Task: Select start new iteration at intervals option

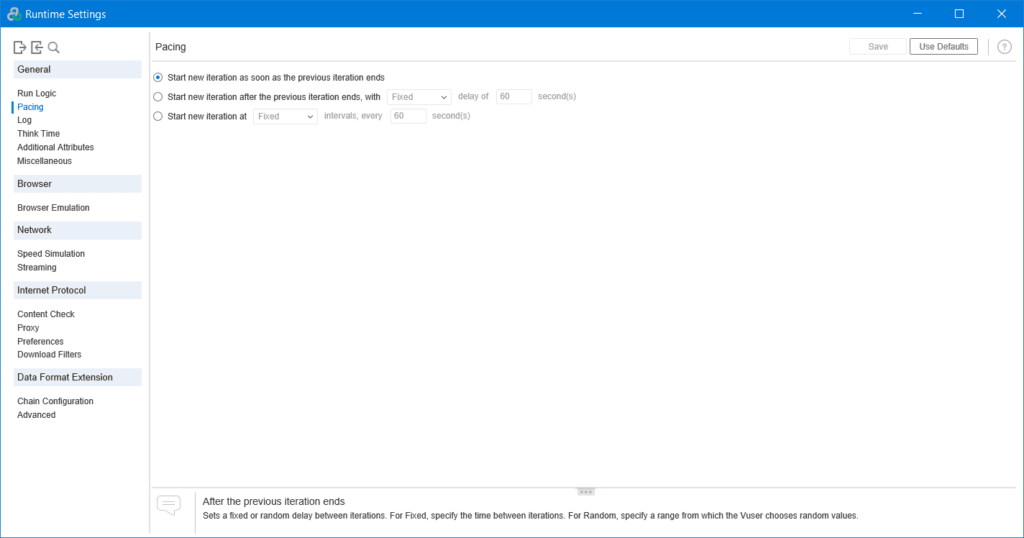Action: [158, 116]
